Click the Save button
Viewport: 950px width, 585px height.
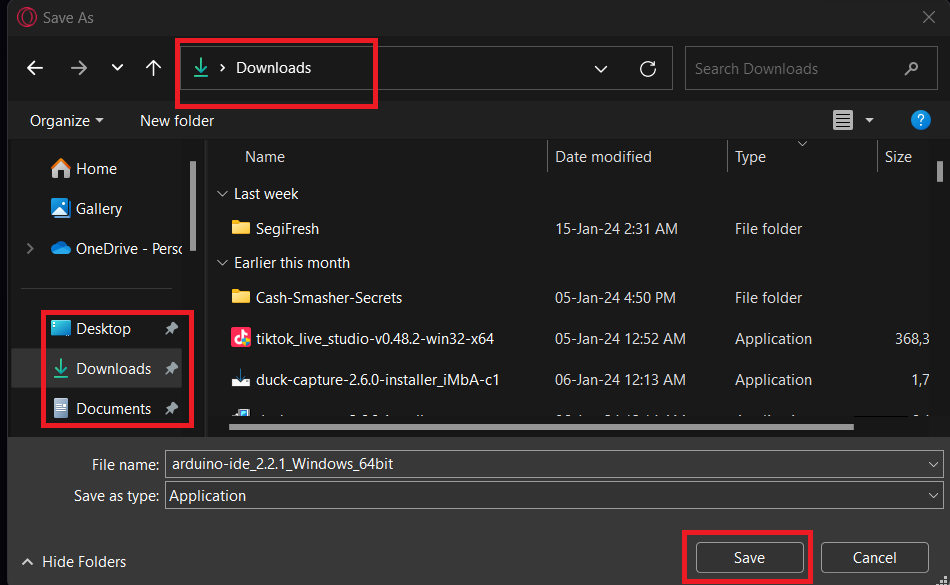[x=749, y=558]
